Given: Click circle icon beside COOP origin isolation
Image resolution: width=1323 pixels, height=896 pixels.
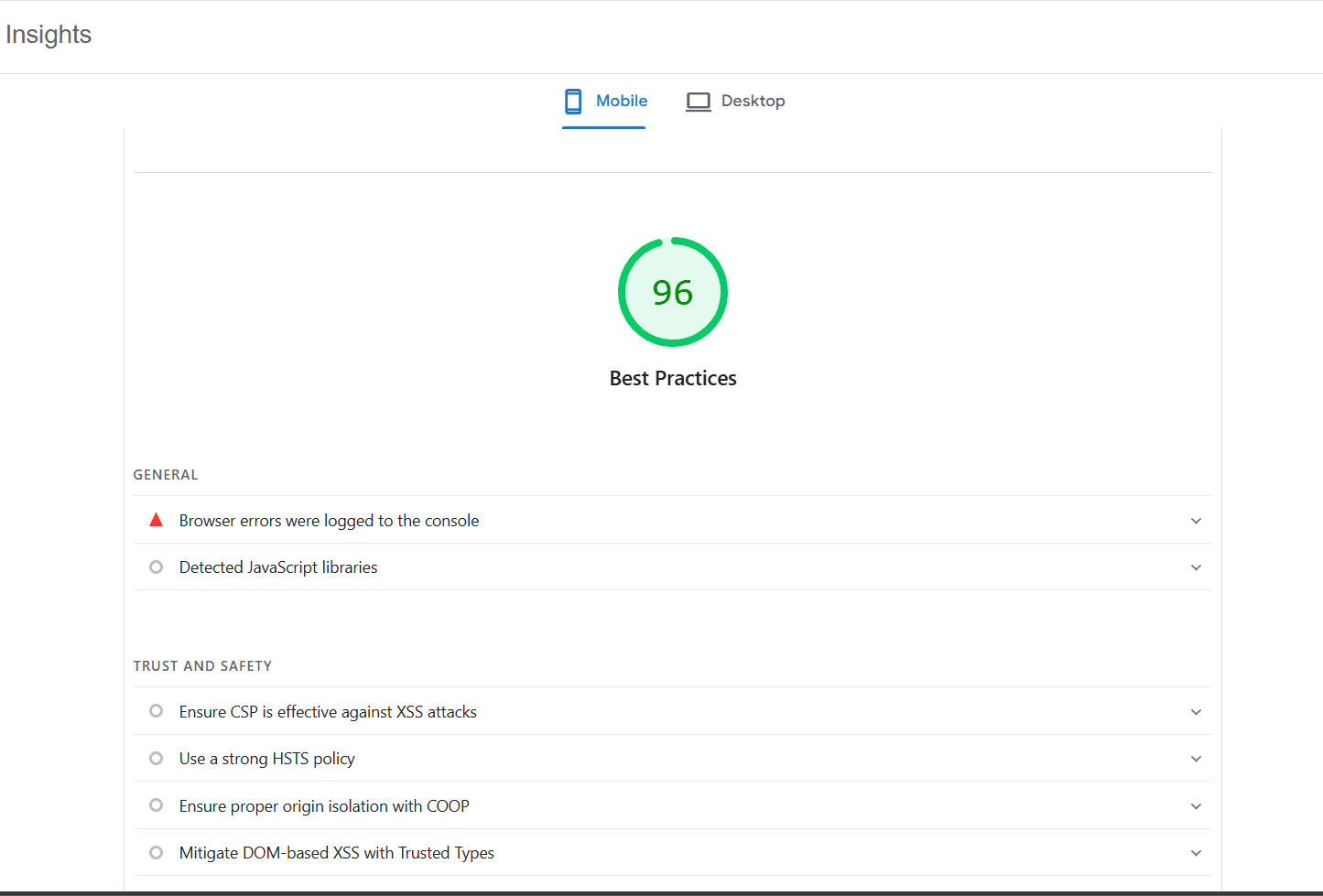Looking at the screenshot, I should click(x=156, y=805).
